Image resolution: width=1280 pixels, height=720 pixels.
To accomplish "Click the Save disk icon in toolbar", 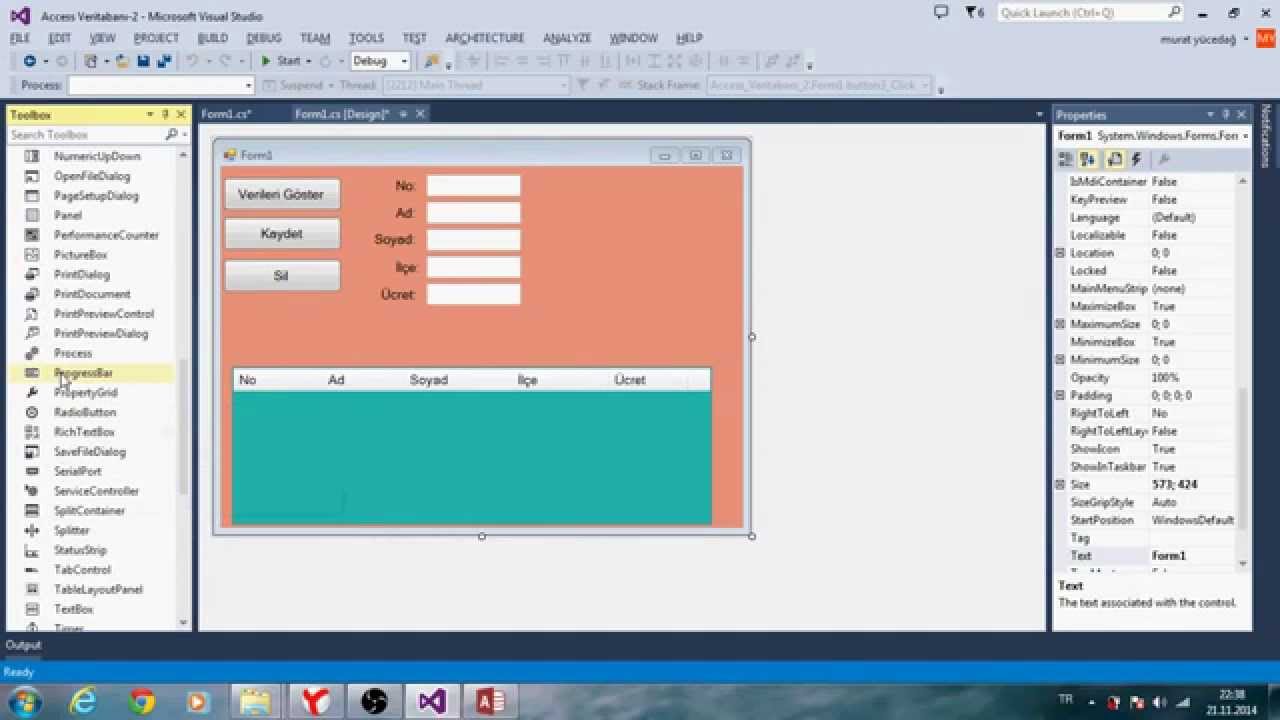I will point(143,61).
